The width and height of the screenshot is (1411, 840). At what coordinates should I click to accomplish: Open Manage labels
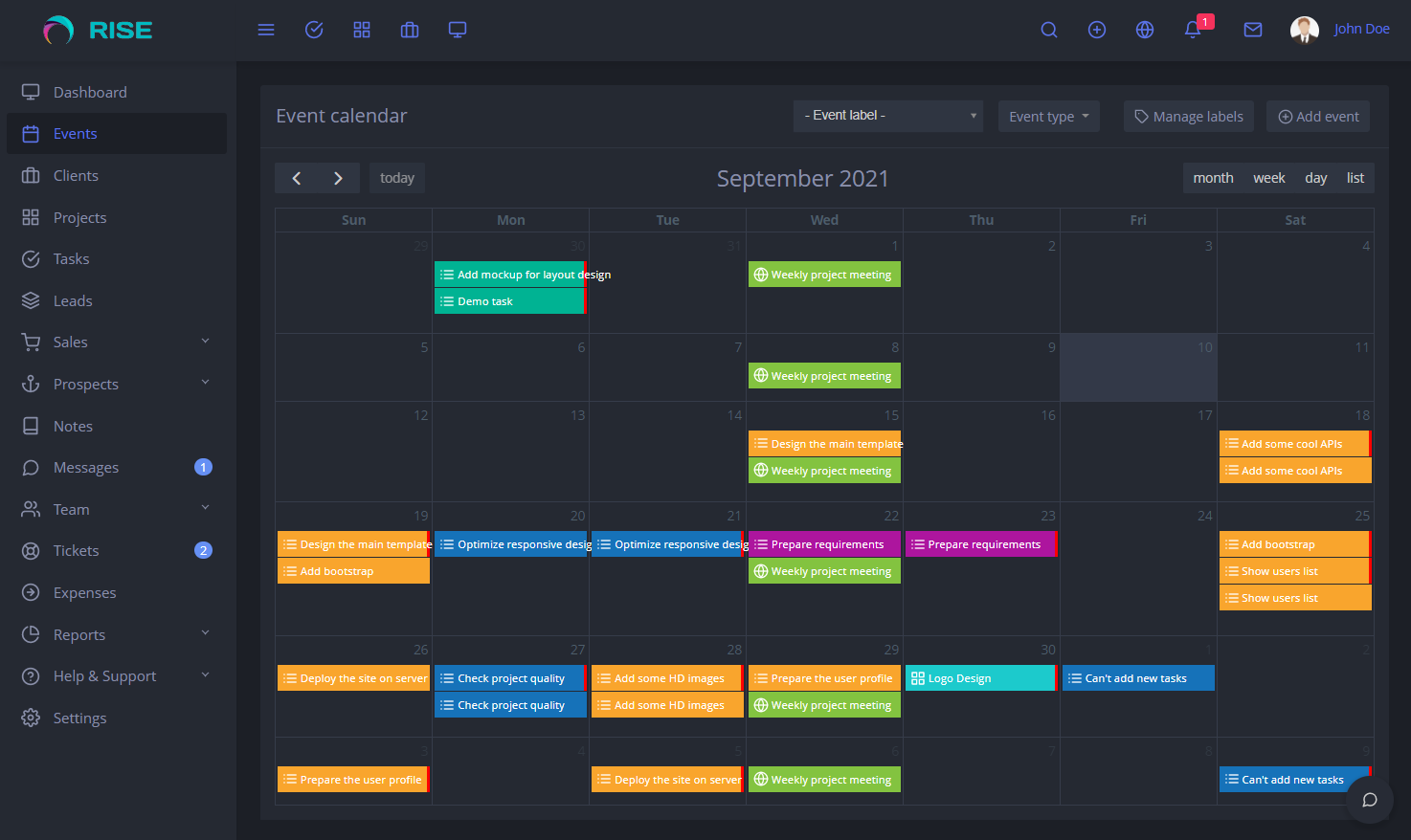tap(1188, 116)
